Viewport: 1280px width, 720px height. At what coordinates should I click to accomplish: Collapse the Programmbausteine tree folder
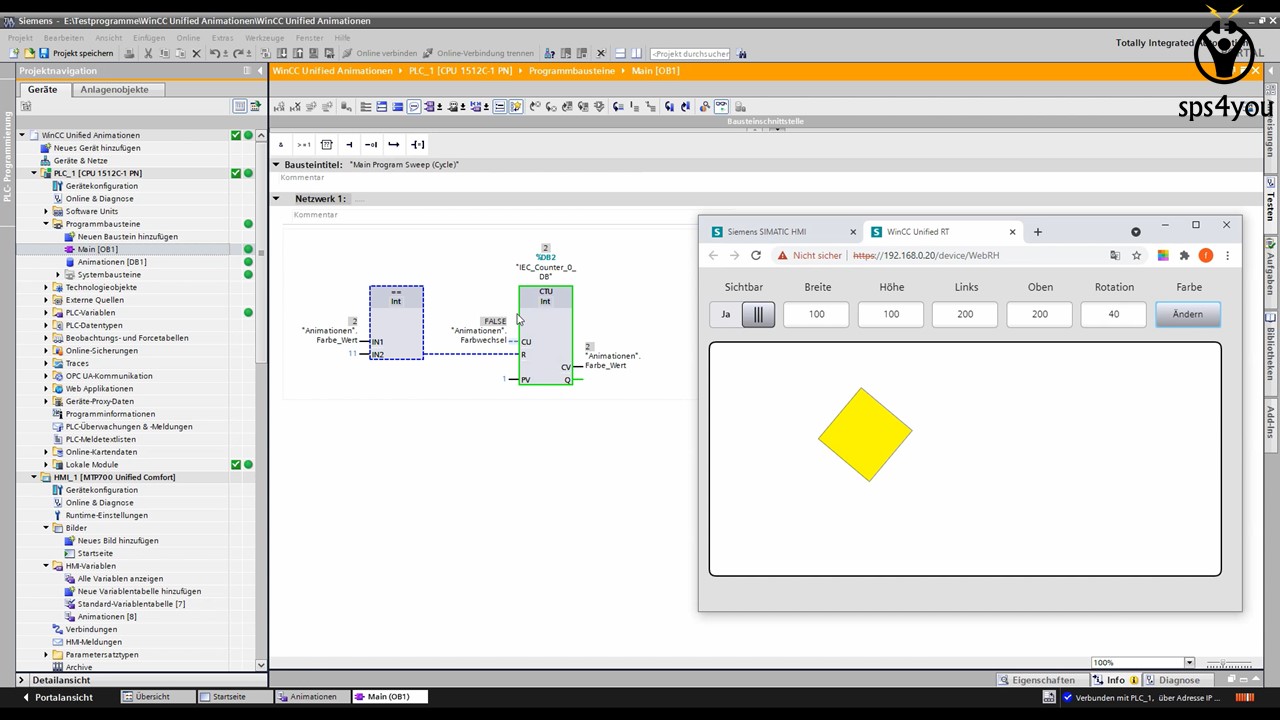coord(46,224)
